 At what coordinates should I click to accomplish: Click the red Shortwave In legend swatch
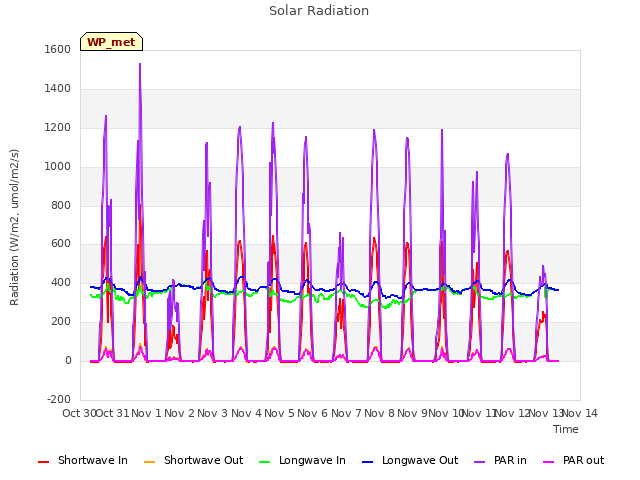point(43,462)
